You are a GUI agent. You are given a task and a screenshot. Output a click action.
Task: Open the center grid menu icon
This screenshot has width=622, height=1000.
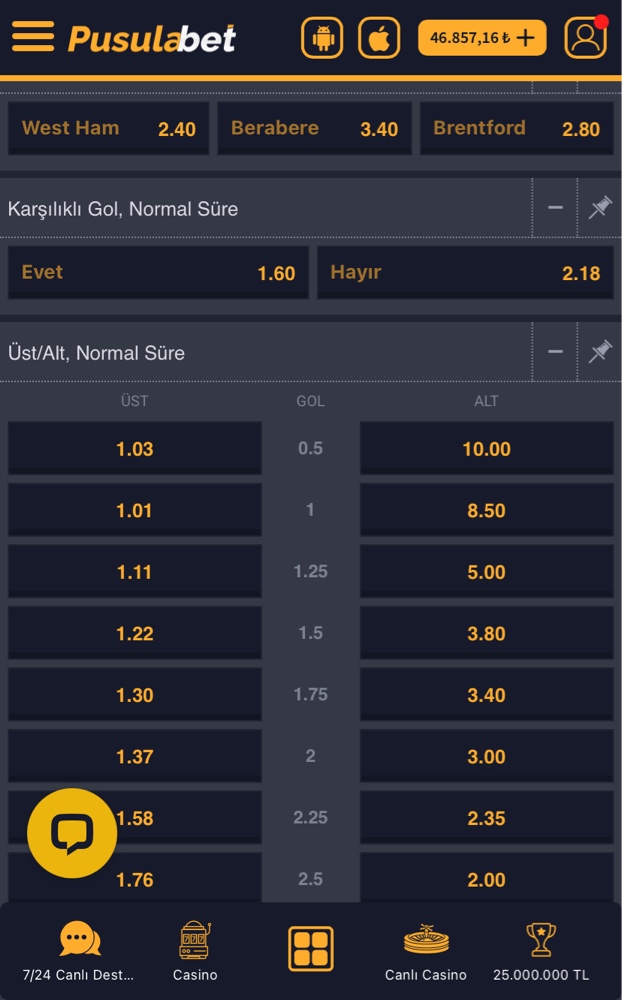(x=311, y=948)
